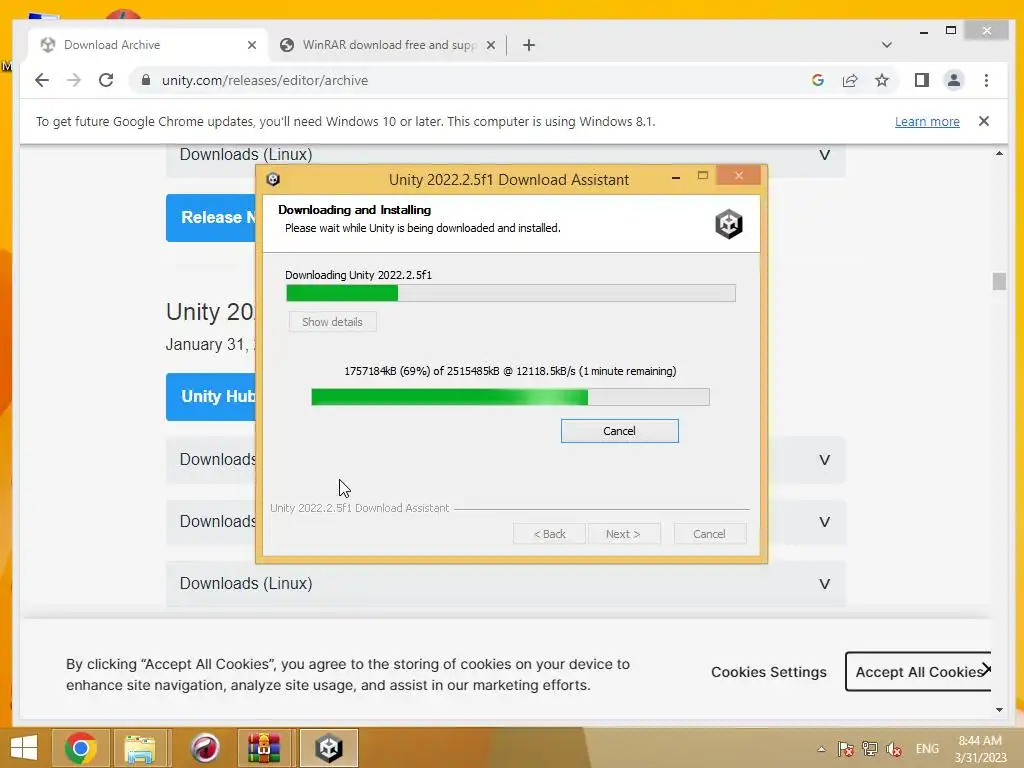1024x768 pixels.
Task: Click the download status text with 69%
Action: click(510, 371)
